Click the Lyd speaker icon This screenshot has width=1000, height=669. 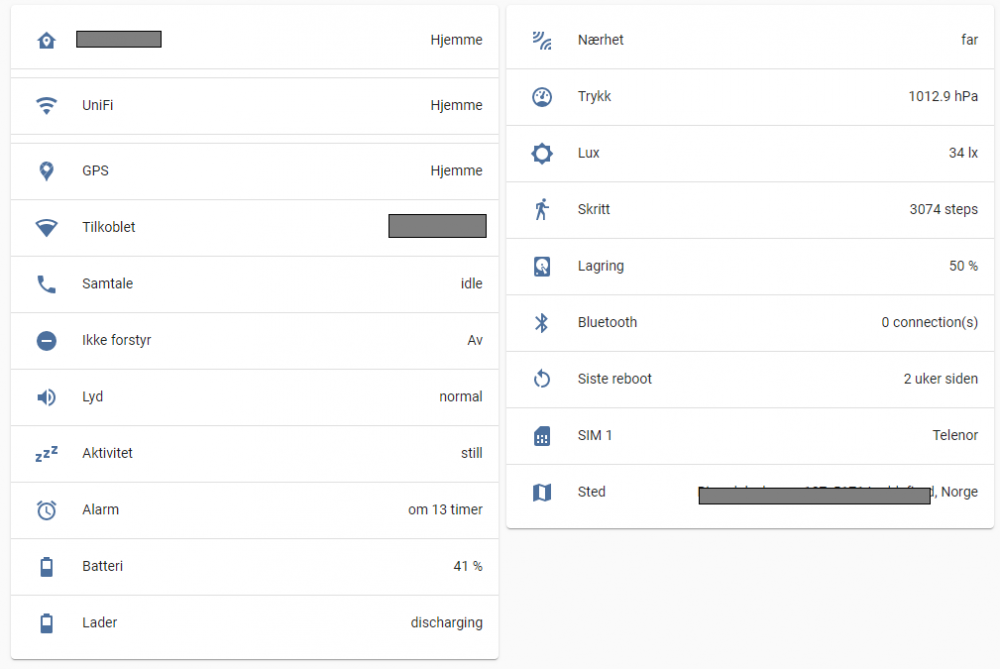46,397
